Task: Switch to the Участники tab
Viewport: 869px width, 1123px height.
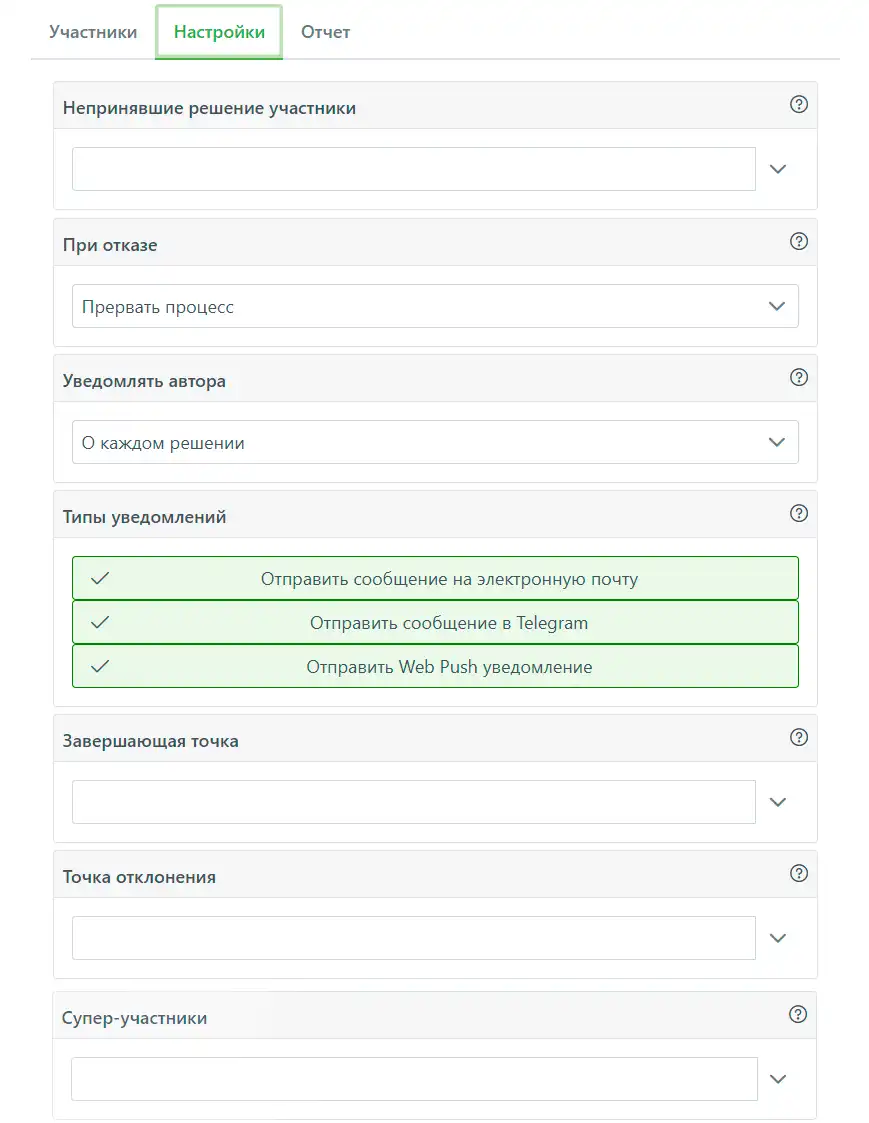Action: click(x=93, y=32)
